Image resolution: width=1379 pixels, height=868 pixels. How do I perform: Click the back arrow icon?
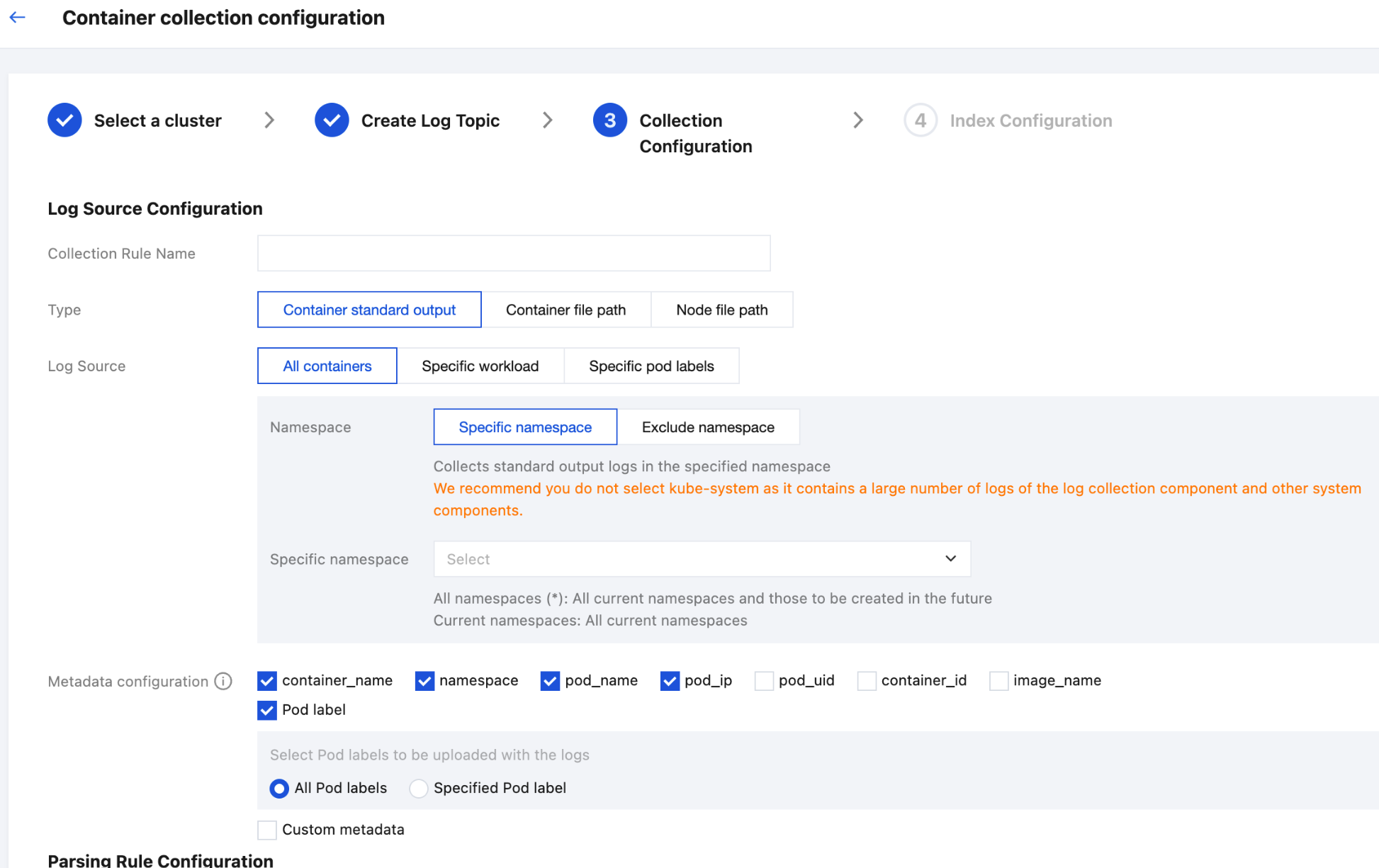(x=18, y=18)
